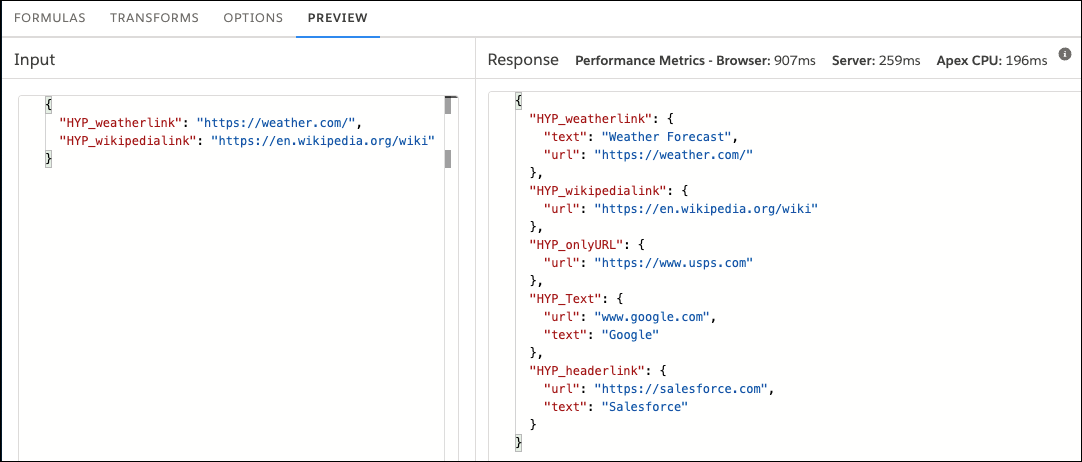The image size is (1082, 462).
Task: Click the "https://www.usps.com" value
Action: click(673, 262)
